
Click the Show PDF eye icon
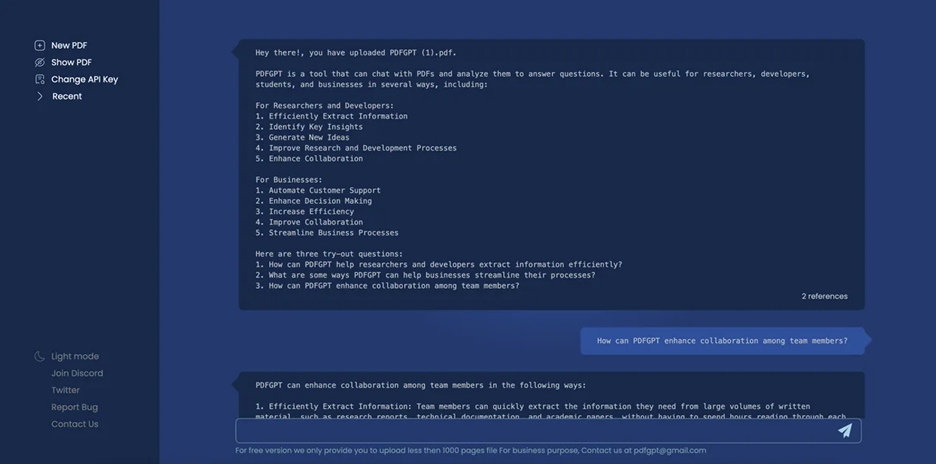39,62
